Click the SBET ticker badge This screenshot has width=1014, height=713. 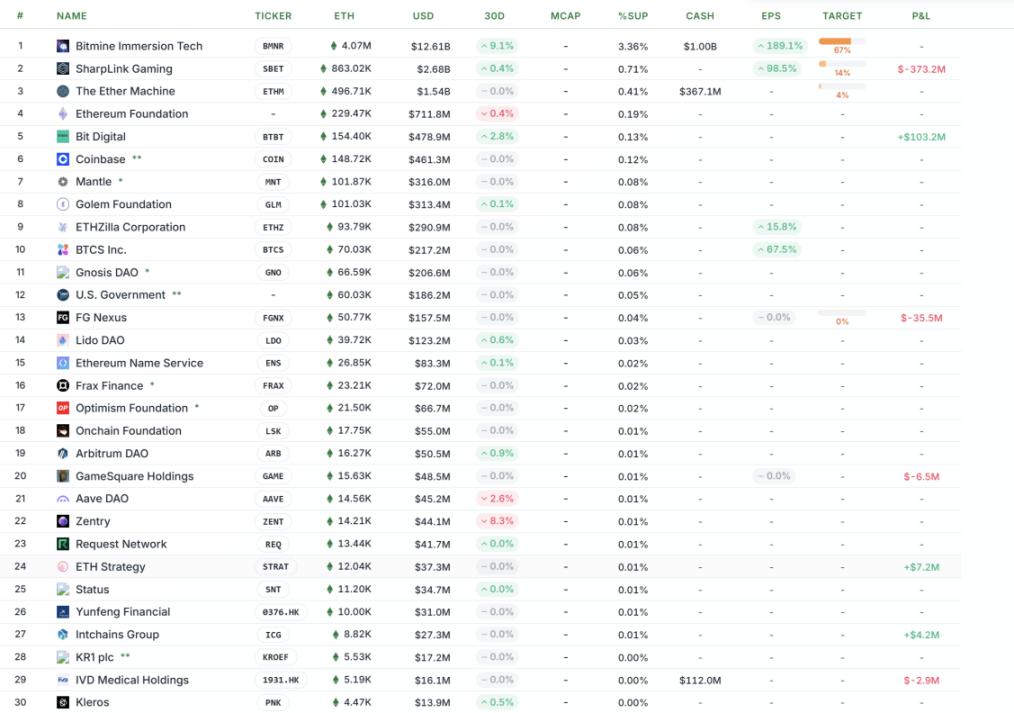[273, 69]
